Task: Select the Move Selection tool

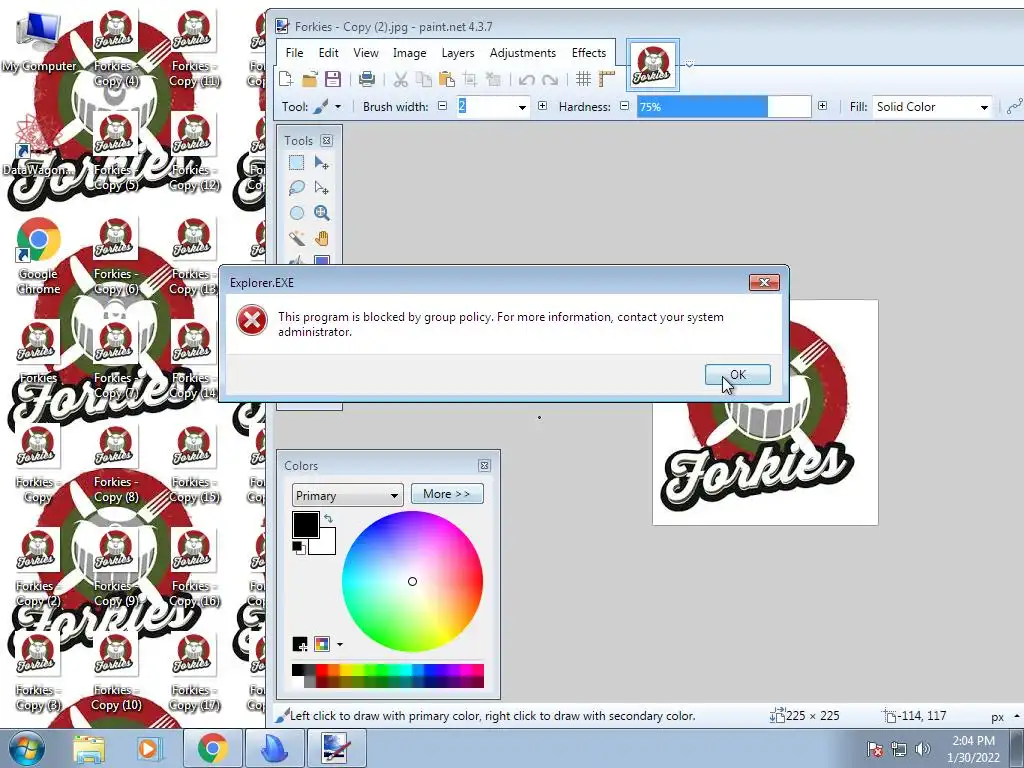Action: (321, 188)
